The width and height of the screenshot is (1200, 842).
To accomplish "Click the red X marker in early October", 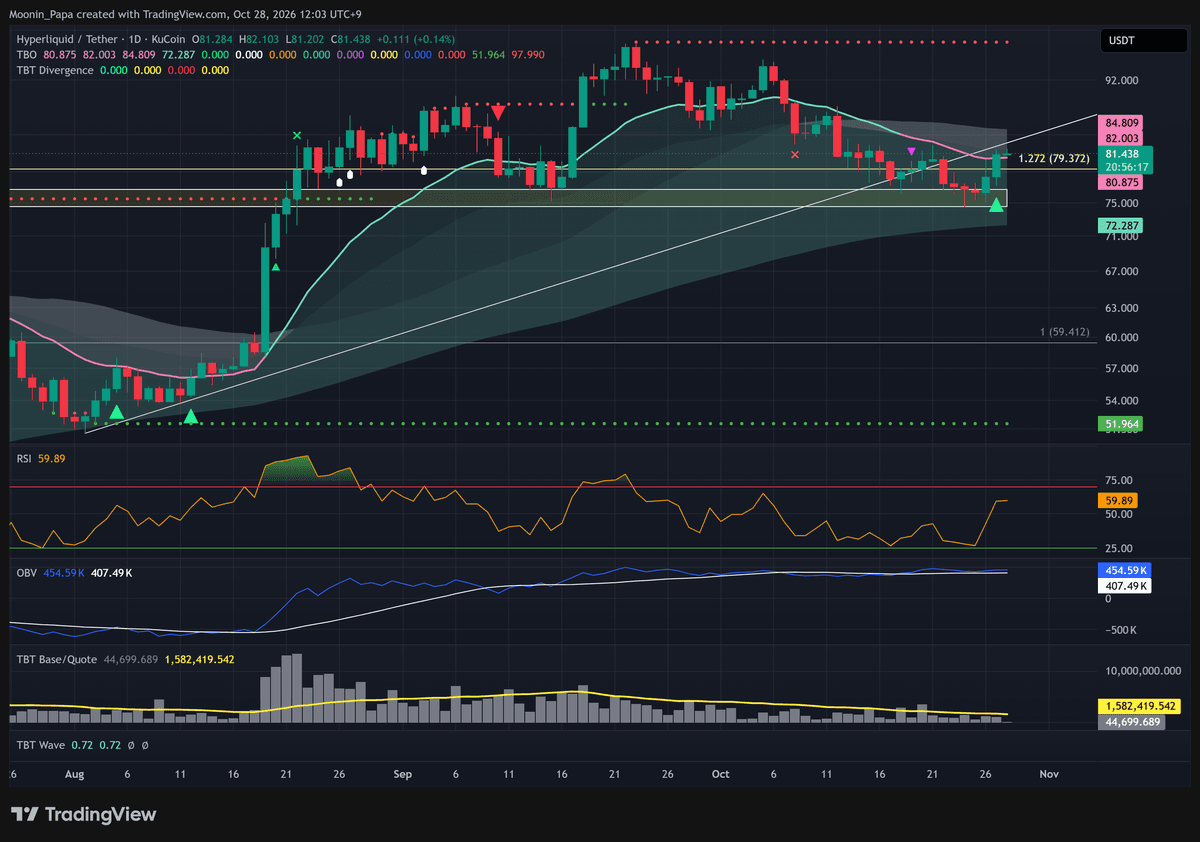I will (795, 154).
